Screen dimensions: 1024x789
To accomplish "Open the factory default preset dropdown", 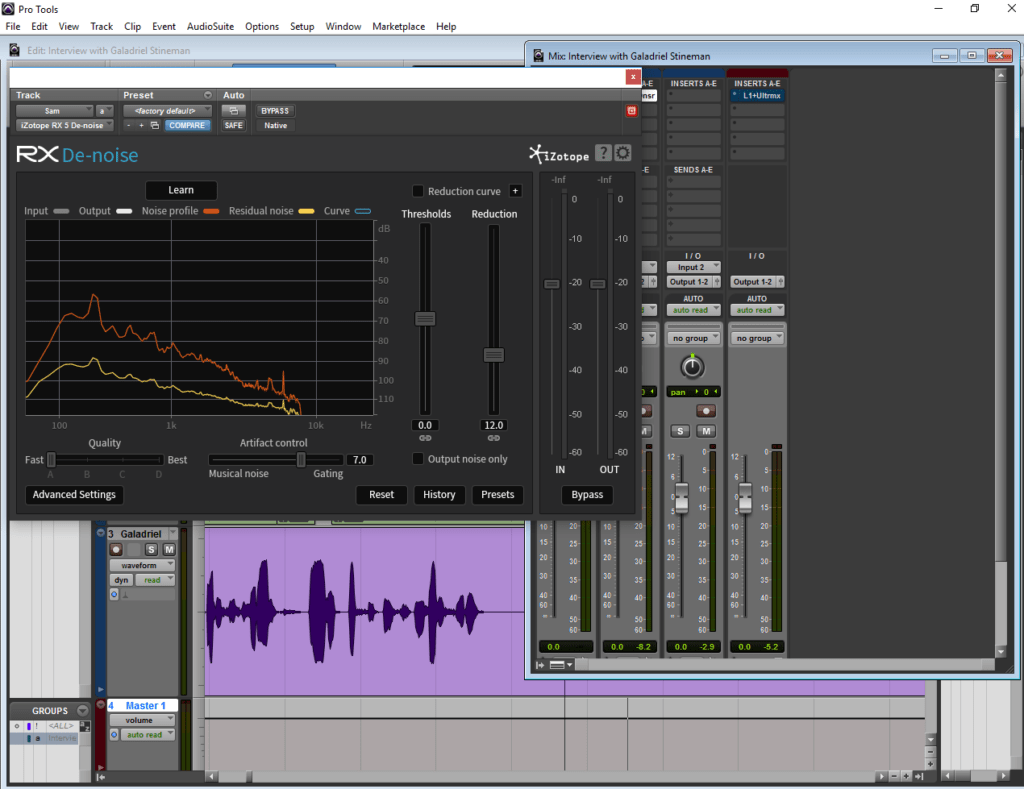I will tap(167, 111).
